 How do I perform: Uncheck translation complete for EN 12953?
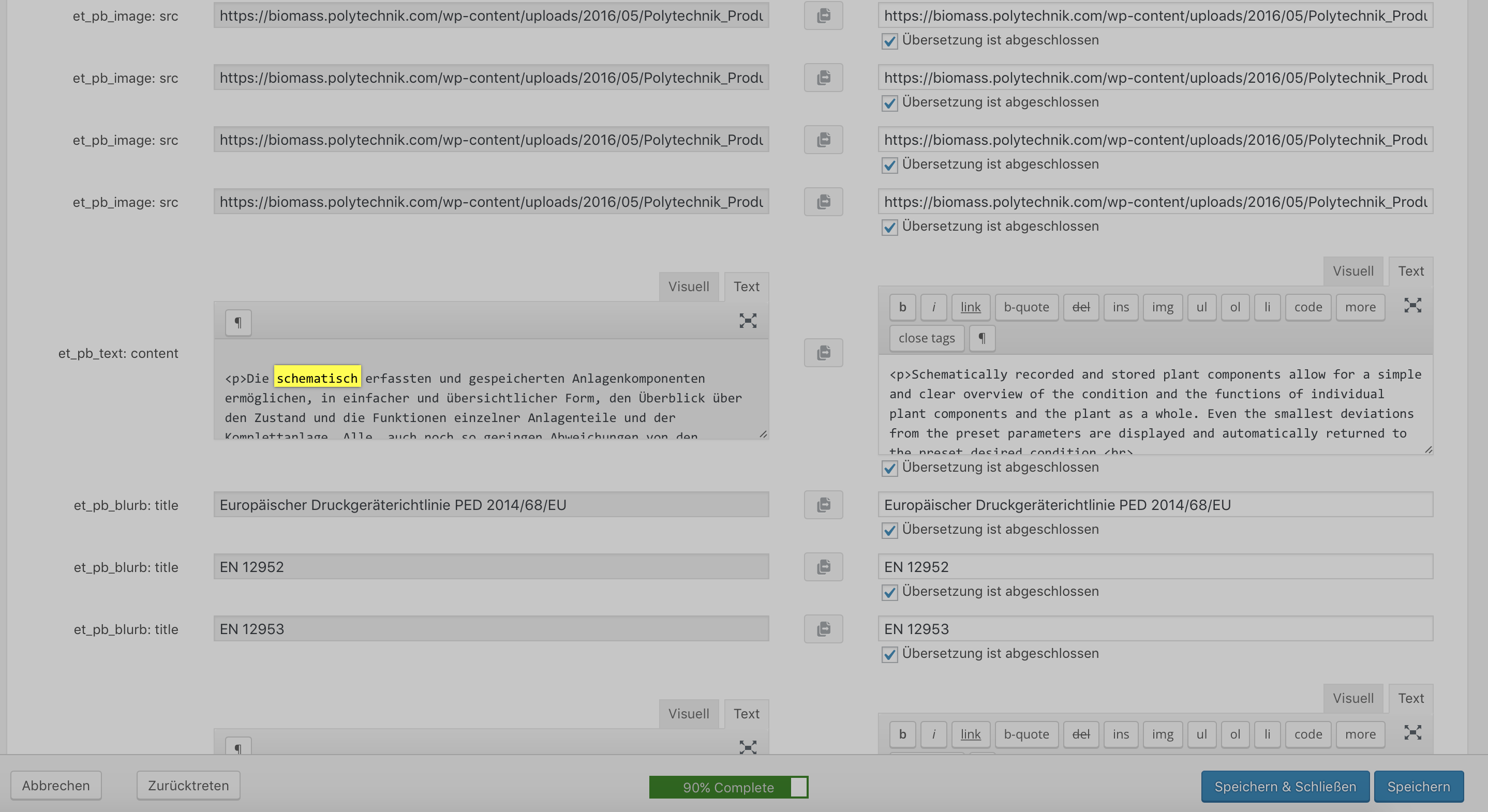889,654
